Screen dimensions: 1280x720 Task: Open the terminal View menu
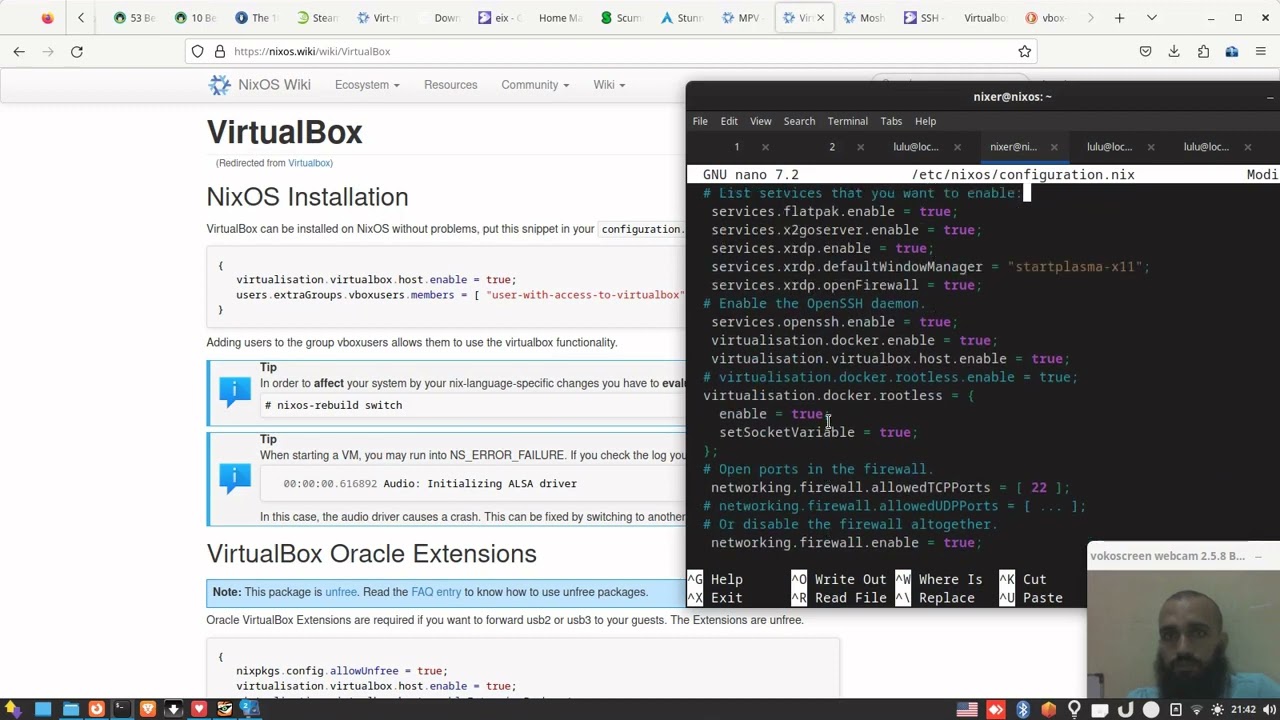pos(760,121)
